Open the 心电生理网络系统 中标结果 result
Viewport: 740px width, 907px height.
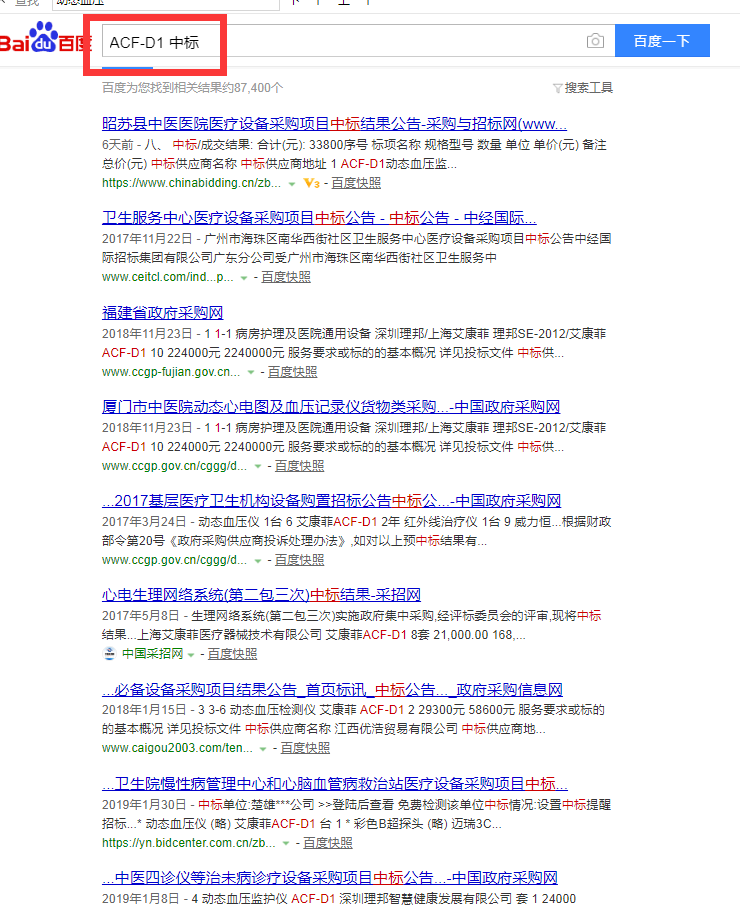261,595
